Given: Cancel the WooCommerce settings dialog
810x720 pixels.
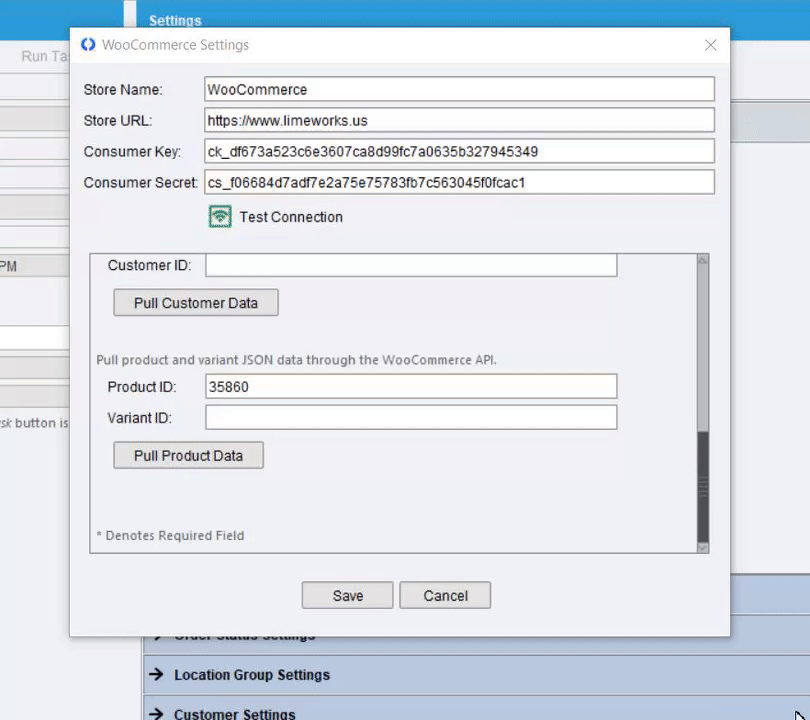Looking at the screenshot, I should pos(445,596).
